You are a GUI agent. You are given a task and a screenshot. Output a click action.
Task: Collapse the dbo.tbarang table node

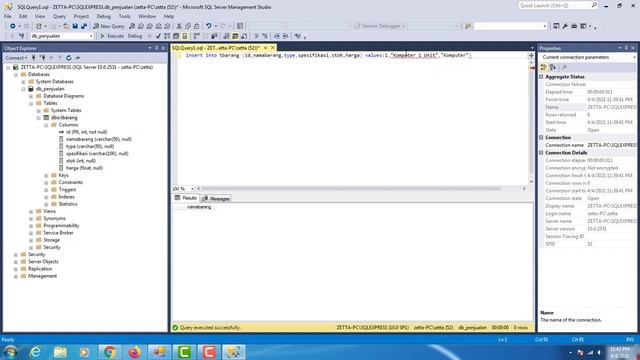tap(38, 118)
